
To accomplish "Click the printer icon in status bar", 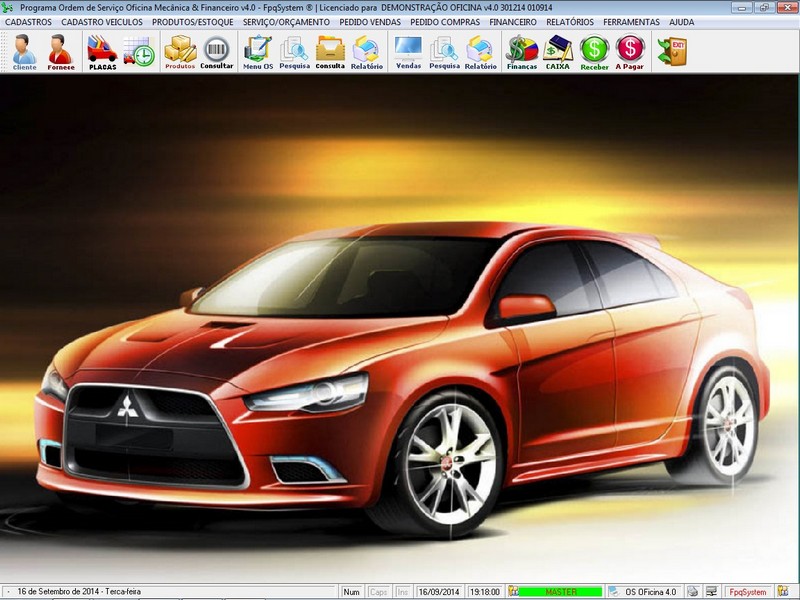I will pyautogui.click(x=692, y=592).
